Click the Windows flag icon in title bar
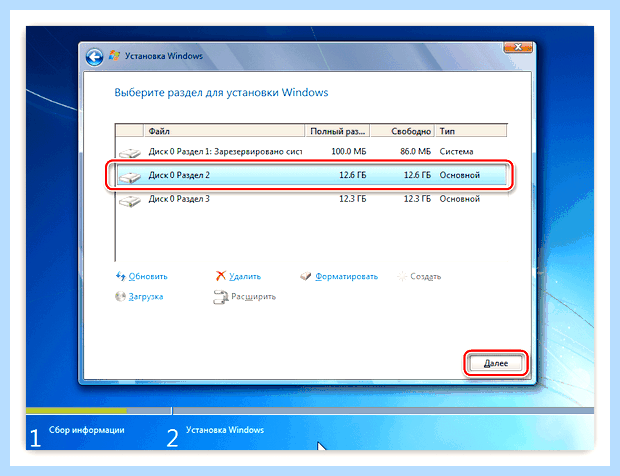 point(115,55)
